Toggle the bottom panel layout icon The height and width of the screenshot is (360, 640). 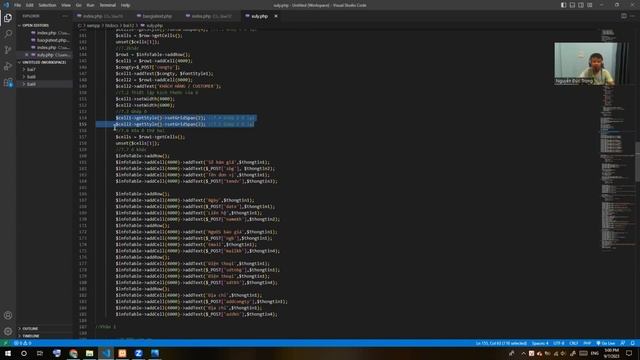(x=572, y=5)
